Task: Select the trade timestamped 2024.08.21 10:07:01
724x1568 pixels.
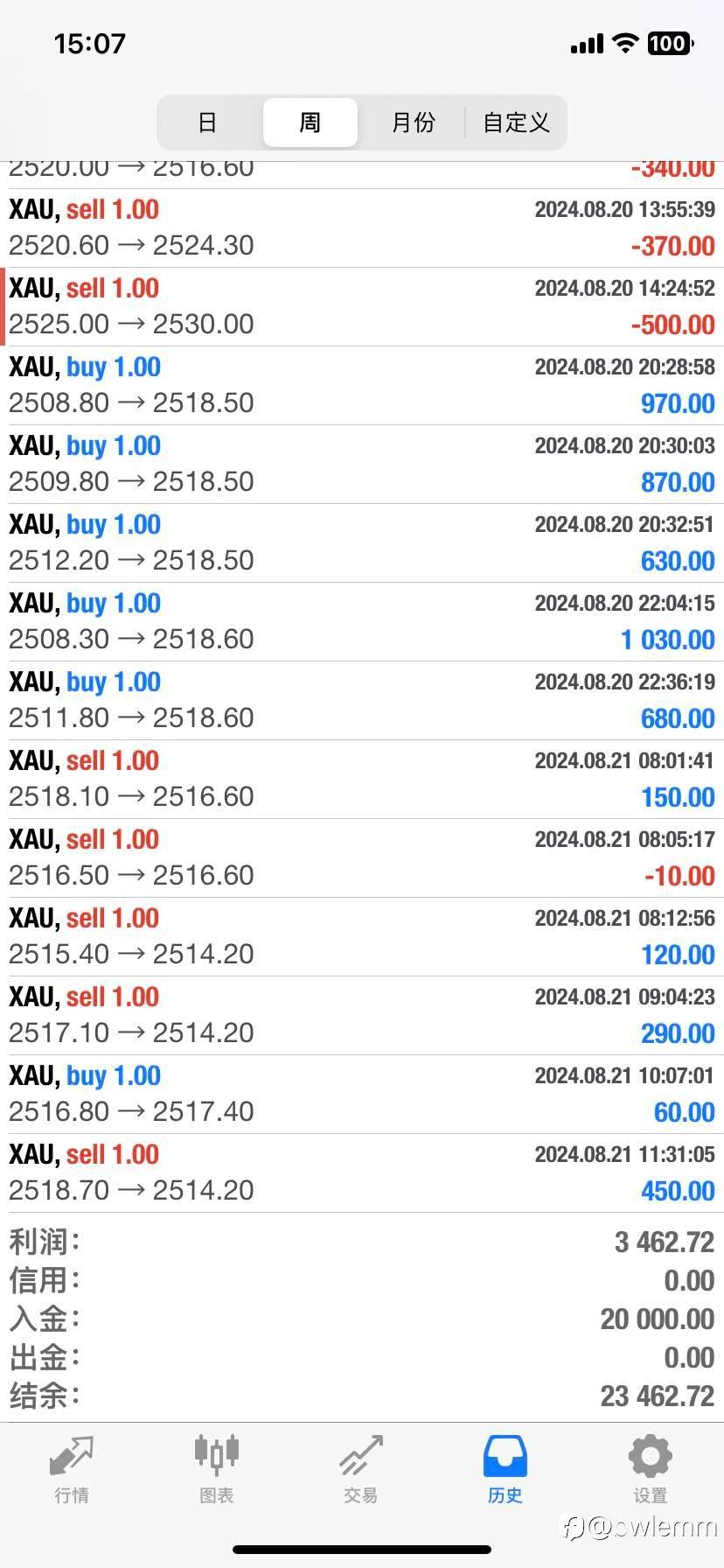Action: point(362,1094)
